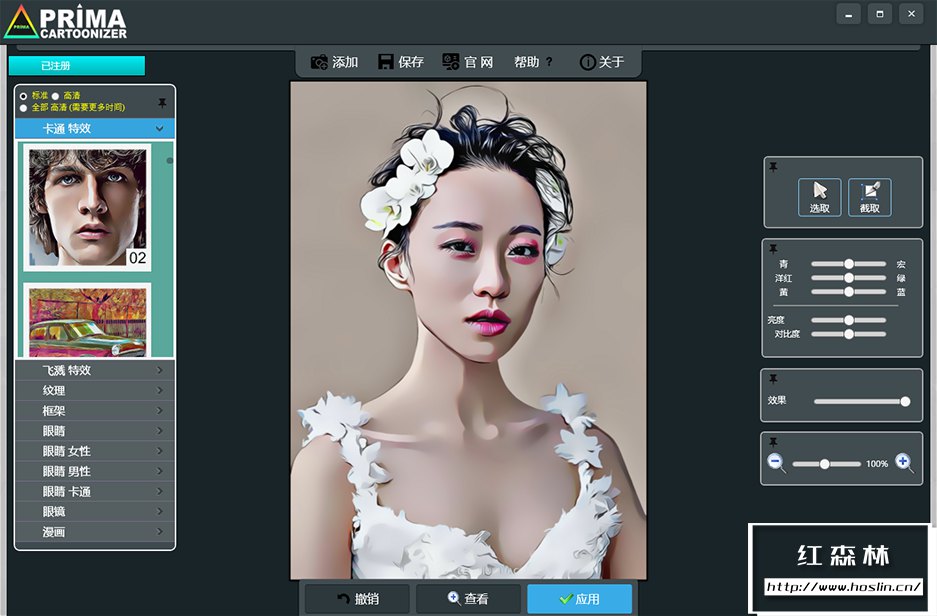
Task: Select the 高清 quality radio button
Action: 56,96
